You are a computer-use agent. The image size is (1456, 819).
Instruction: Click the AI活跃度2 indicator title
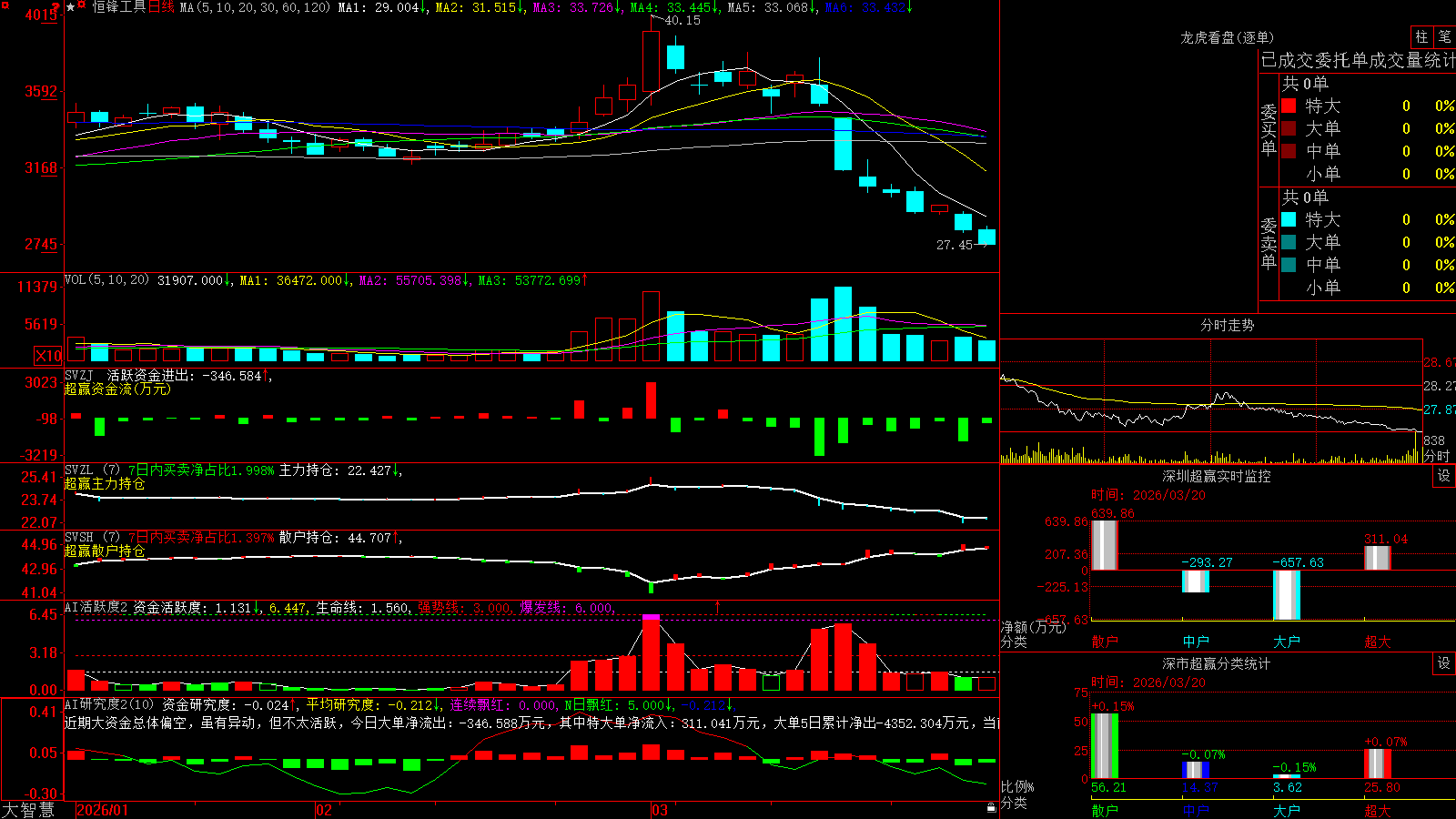pyautogui.click(x=96, y=607)
